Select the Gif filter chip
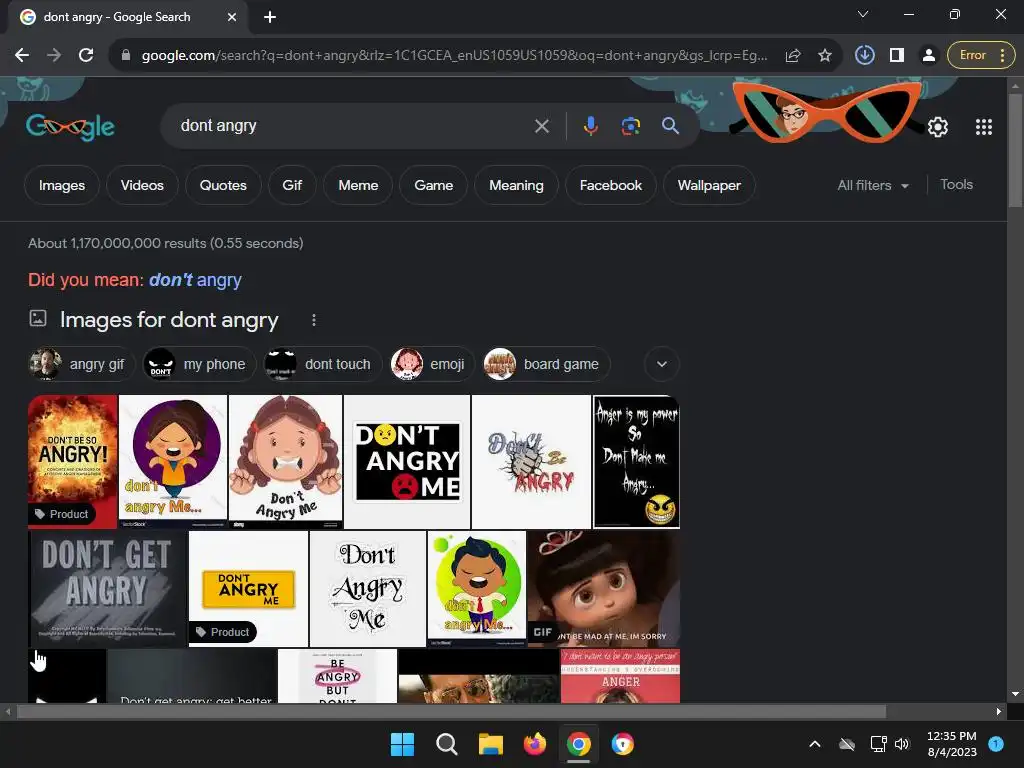The height and width of the screenshot is (768, 1024). [x=292, y=185]
